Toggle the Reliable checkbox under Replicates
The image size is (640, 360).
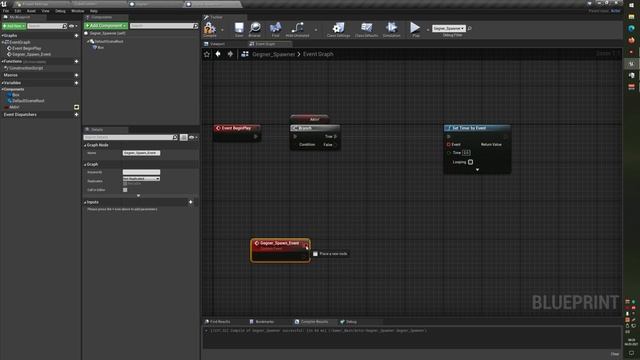point(125,184)
